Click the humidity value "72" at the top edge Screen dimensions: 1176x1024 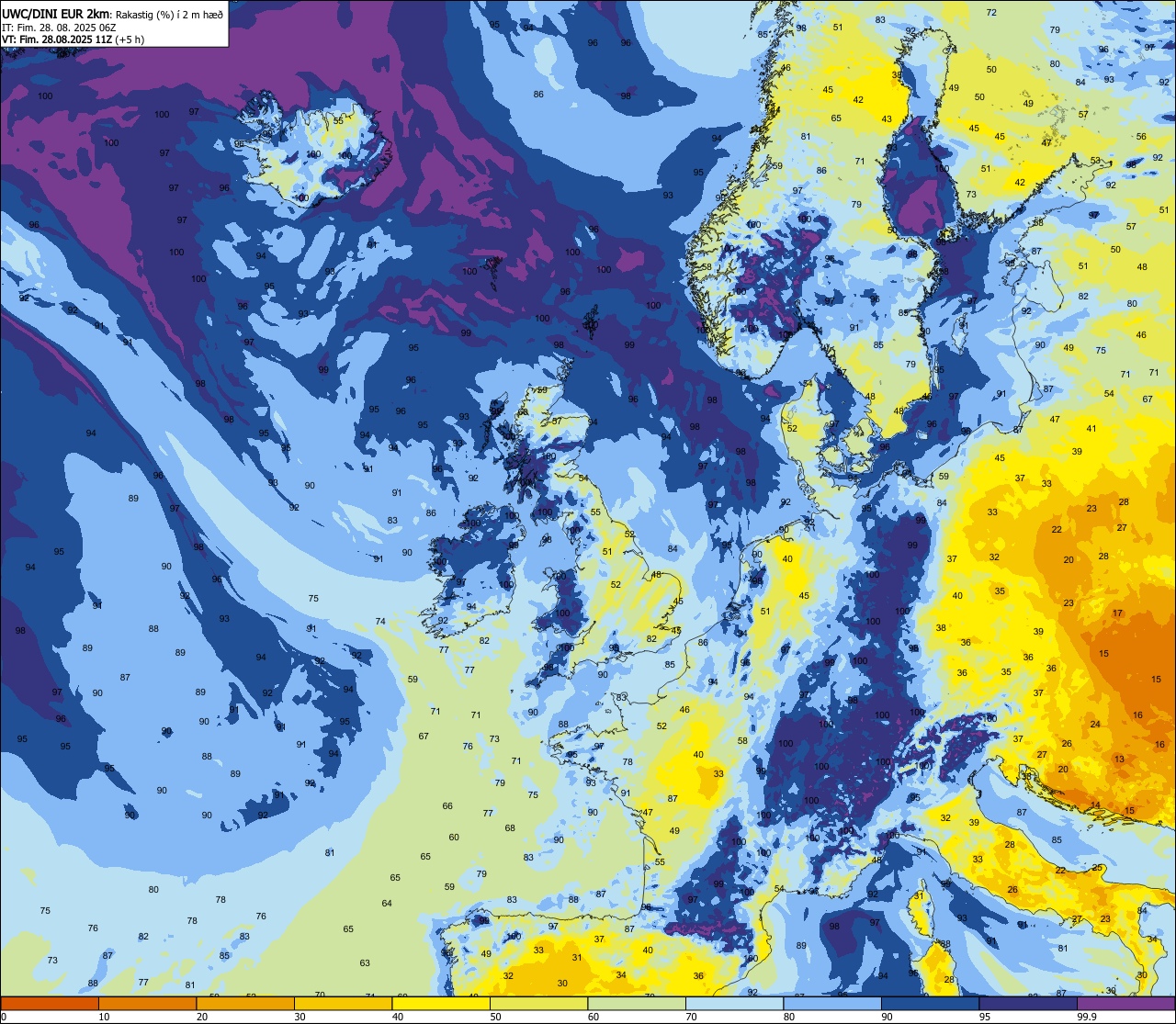pyautogui.click(x=991, y=13)
